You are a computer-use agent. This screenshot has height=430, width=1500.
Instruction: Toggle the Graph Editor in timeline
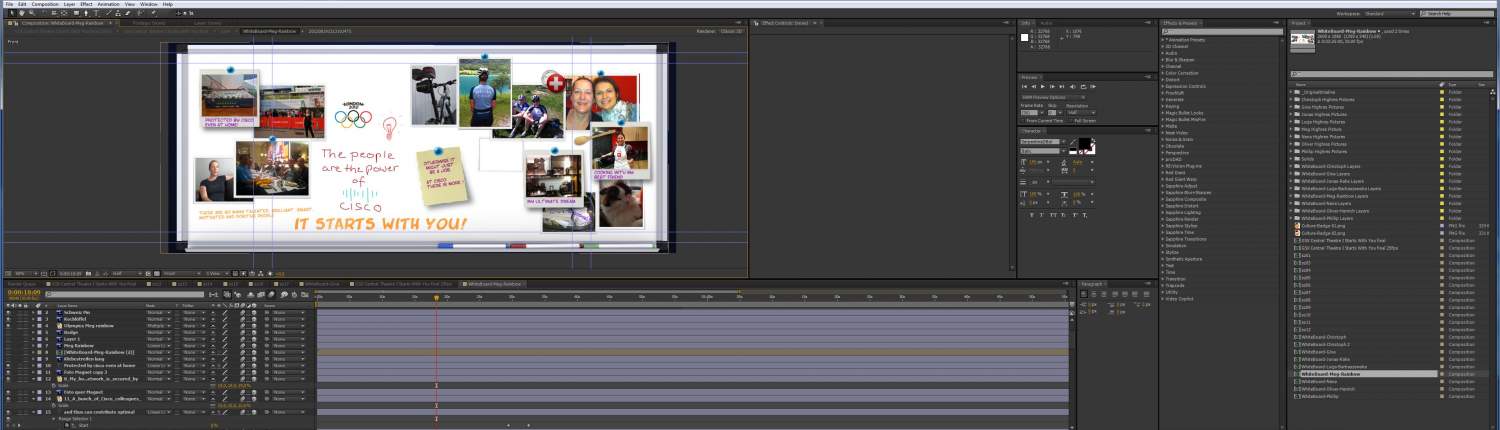point(305,294)
